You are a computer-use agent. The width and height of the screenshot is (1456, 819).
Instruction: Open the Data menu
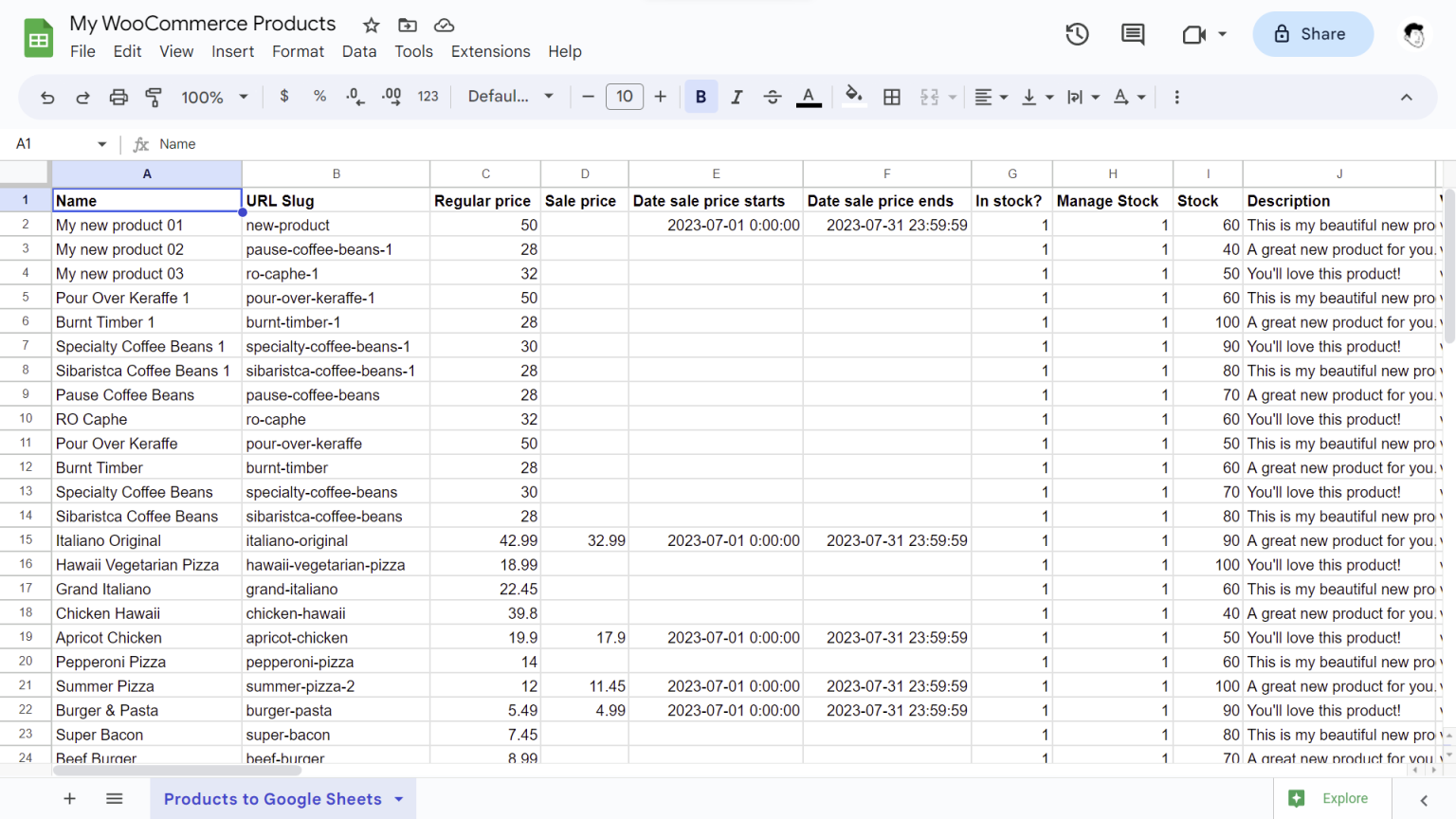(359, 51)
